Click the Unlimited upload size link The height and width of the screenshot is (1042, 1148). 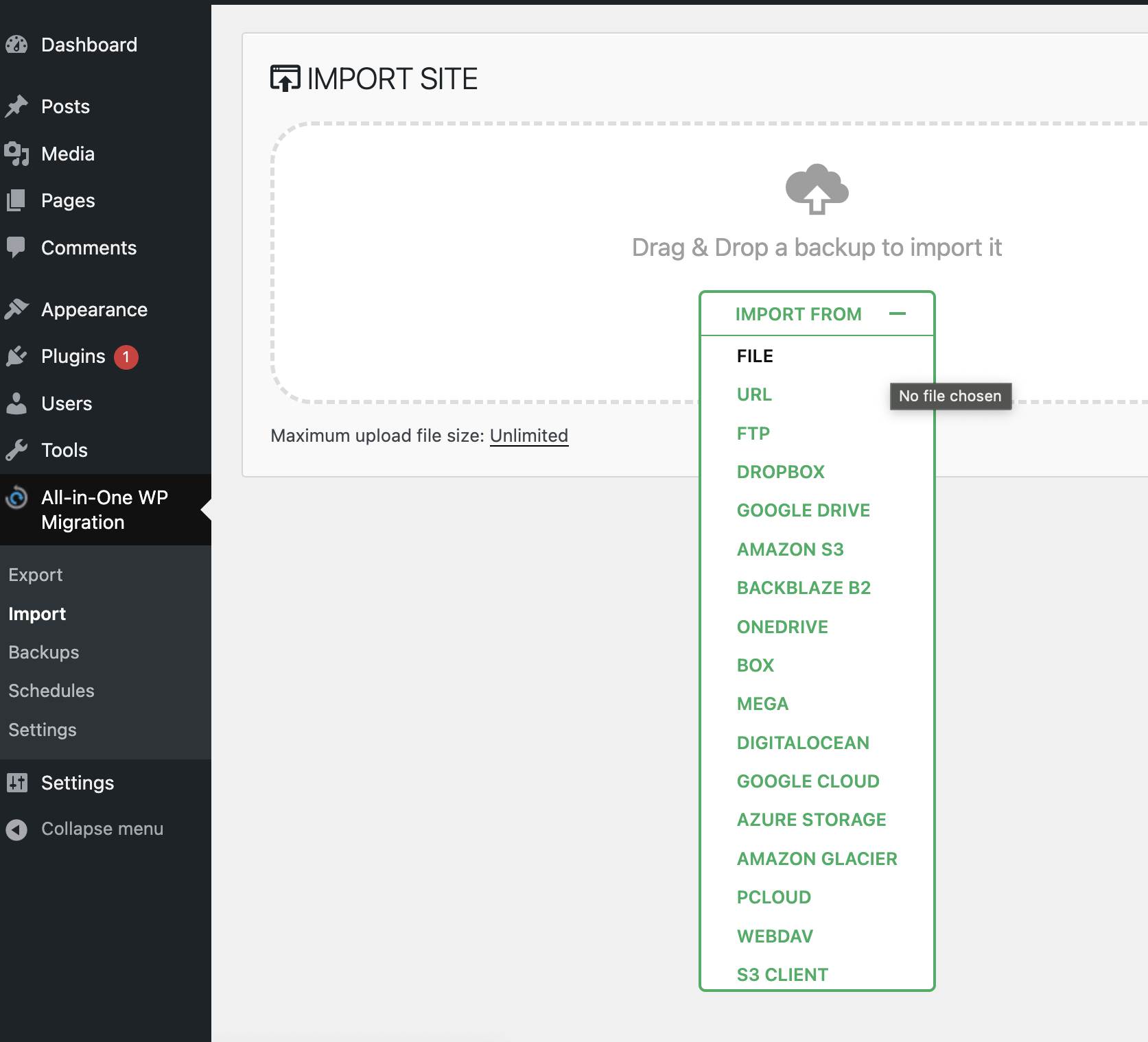(528, 436)
